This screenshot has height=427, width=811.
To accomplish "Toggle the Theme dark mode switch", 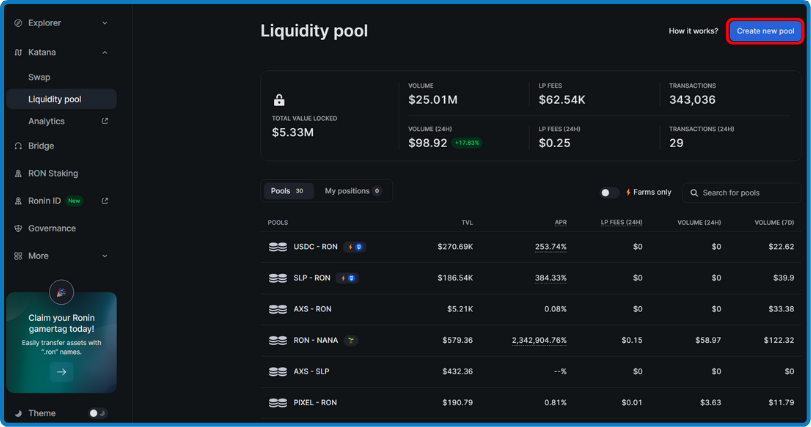I will [98, 413].
